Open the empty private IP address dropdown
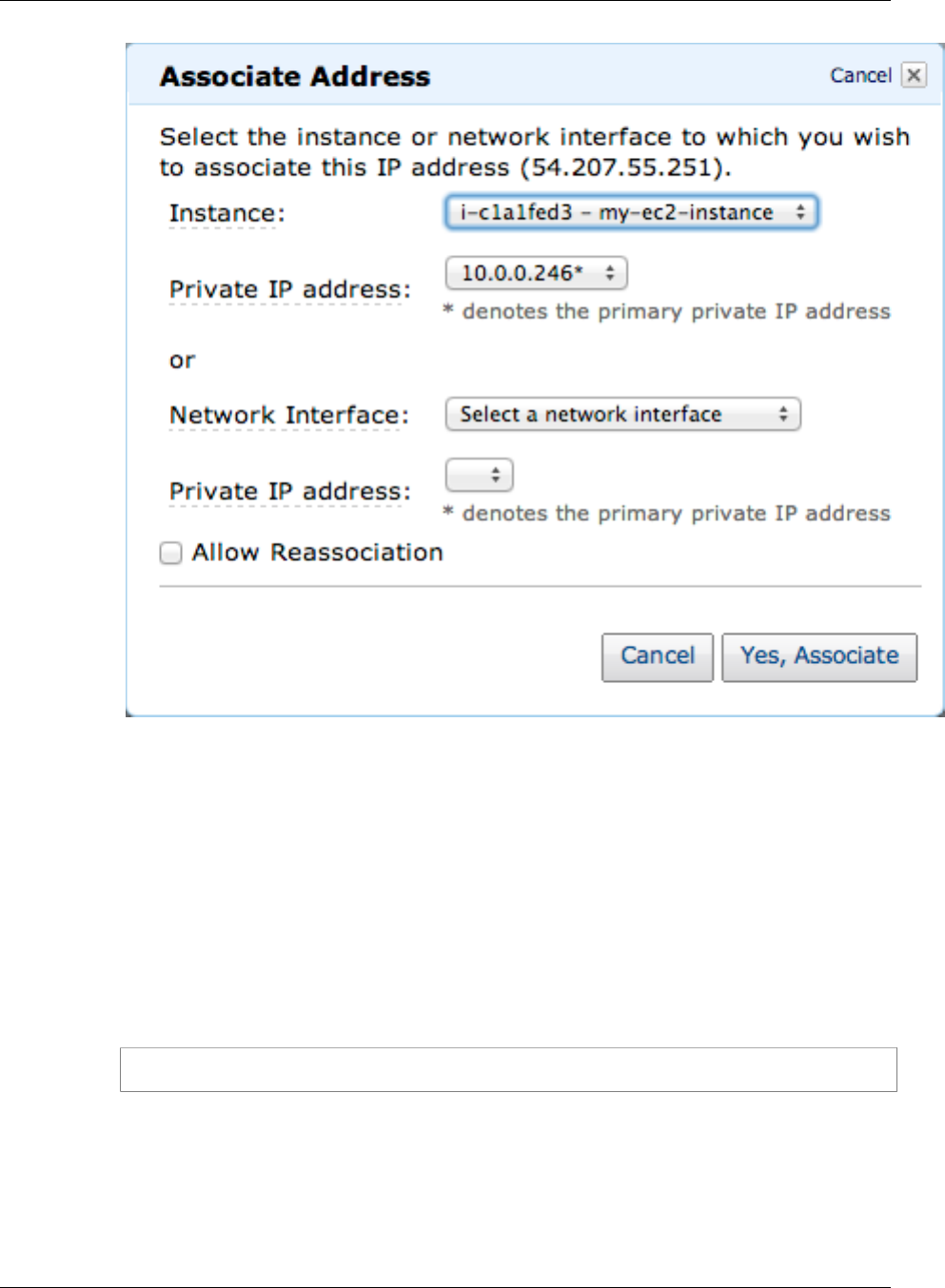945x1288 pixels. (480, 475)
